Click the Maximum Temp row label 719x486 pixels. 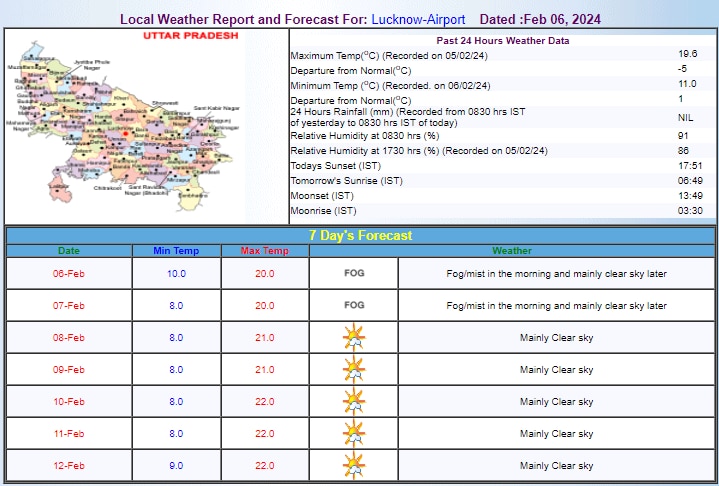(389, 55)
